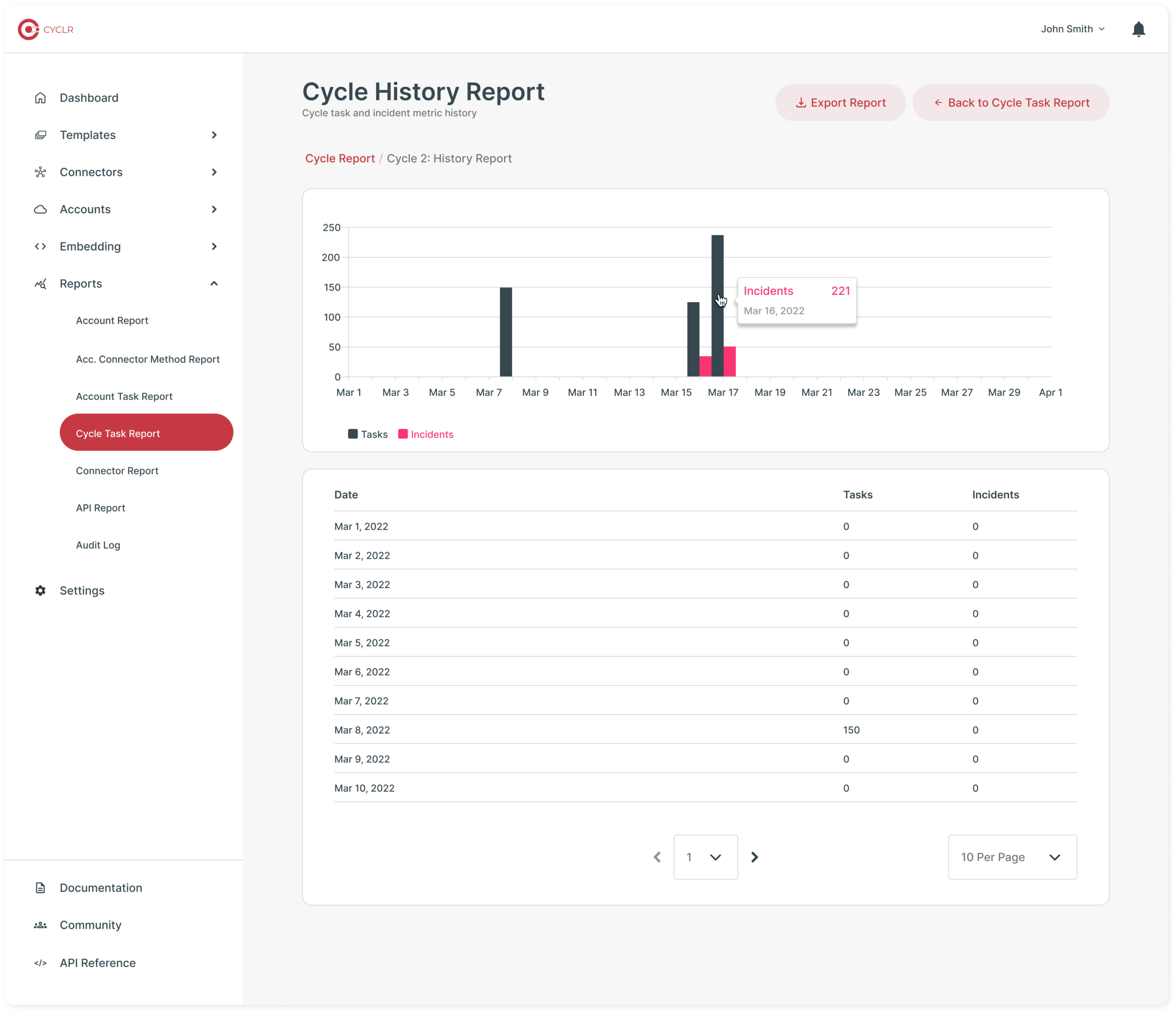Open the Documentation link
This screenshot has width=1176, height=1013.
(101, 888)
